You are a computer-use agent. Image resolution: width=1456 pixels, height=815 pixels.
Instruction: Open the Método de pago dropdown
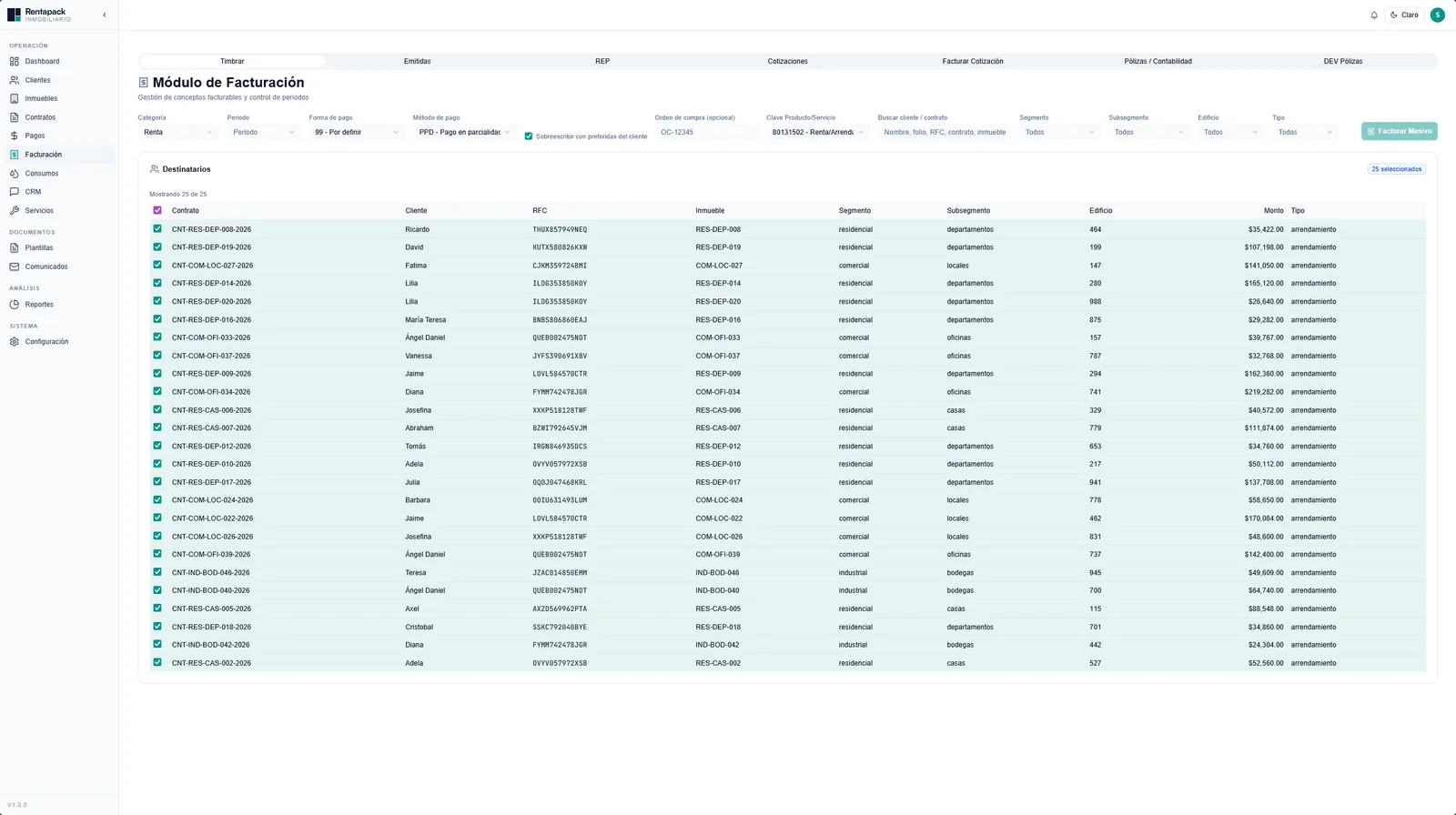pos(464,132)
